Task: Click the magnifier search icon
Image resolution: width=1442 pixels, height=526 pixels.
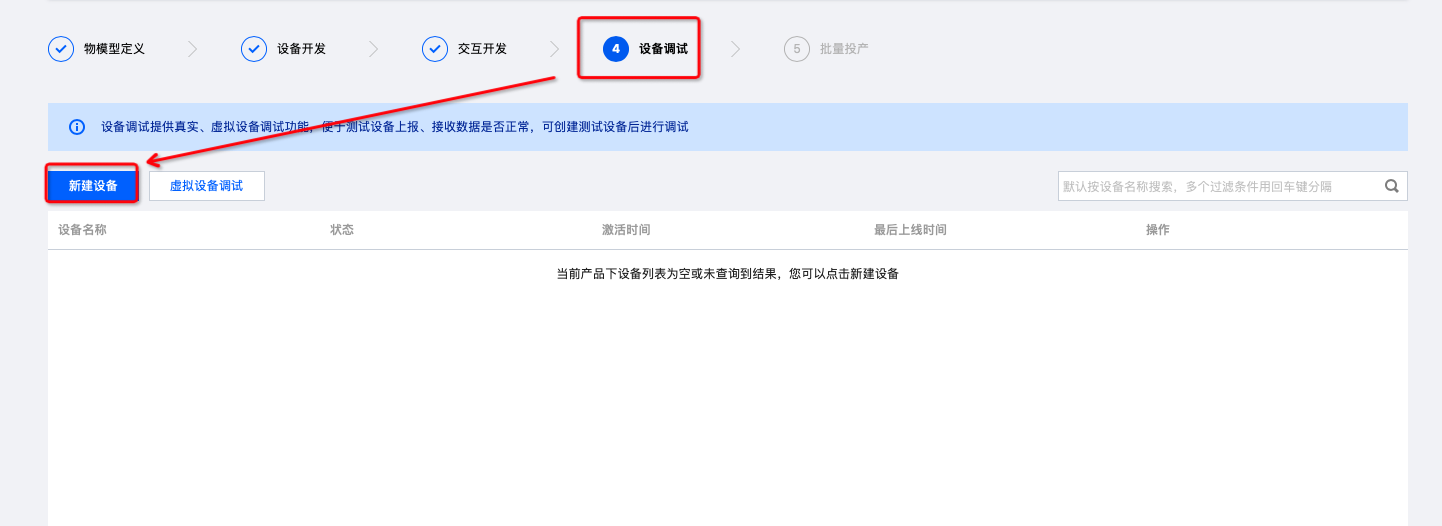Action: (x=1391, y=186)
